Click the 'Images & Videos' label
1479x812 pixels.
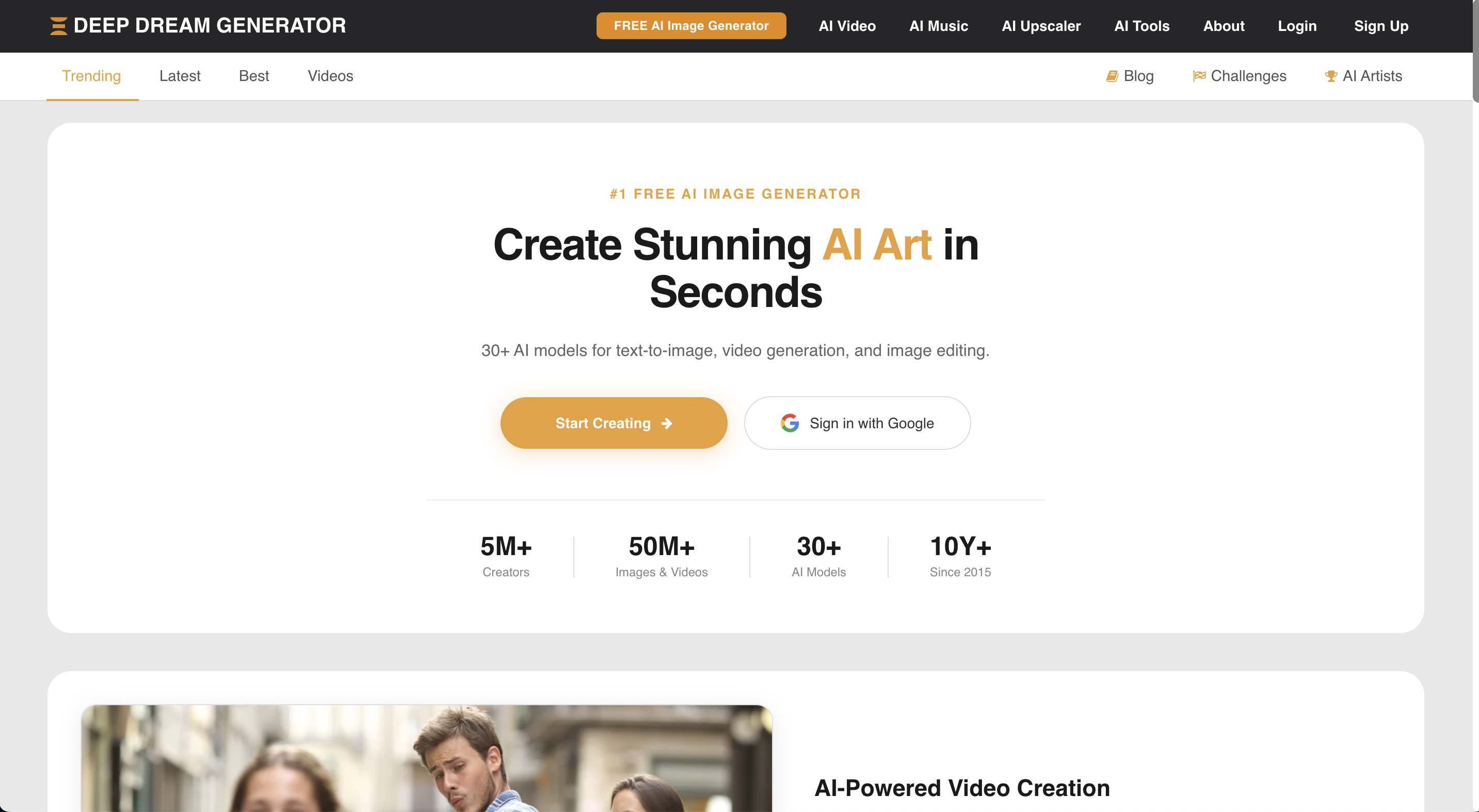662,572
